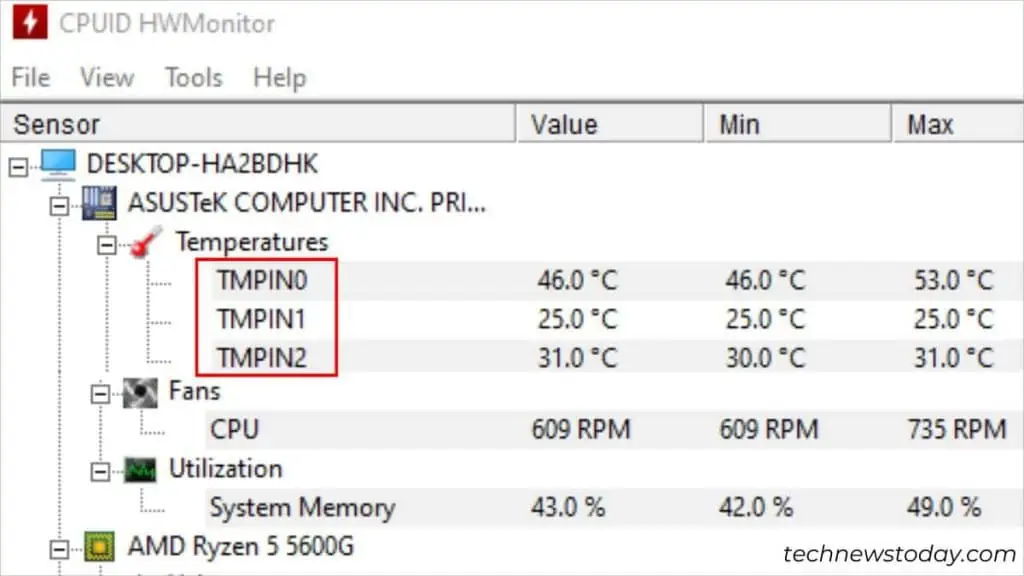Open the Tools menu

pos(192,78)
